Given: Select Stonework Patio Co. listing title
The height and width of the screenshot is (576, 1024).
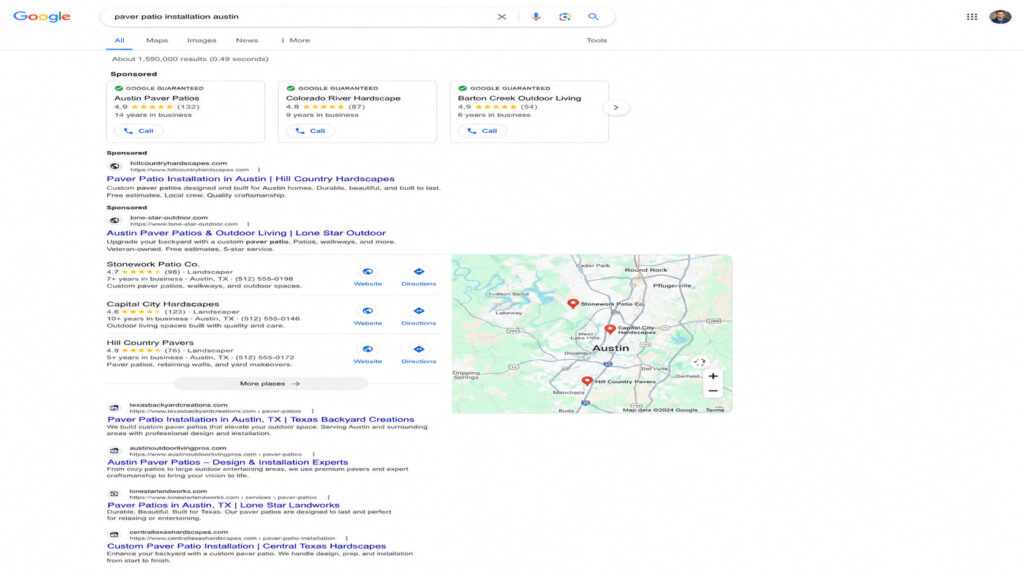Looking at the screenshot, I should coord(153,264).
